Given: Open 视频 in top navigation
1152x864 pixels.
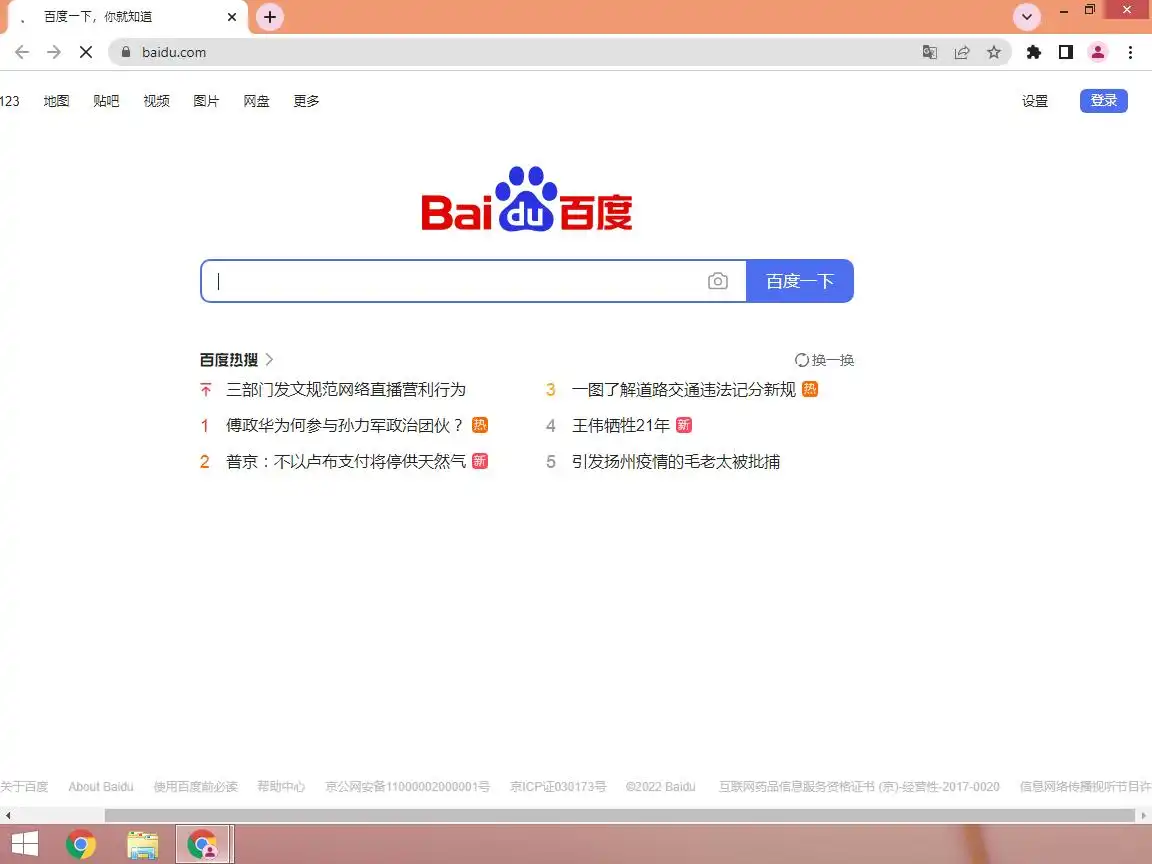Looking at the screenshot, I should coord(156,101).
